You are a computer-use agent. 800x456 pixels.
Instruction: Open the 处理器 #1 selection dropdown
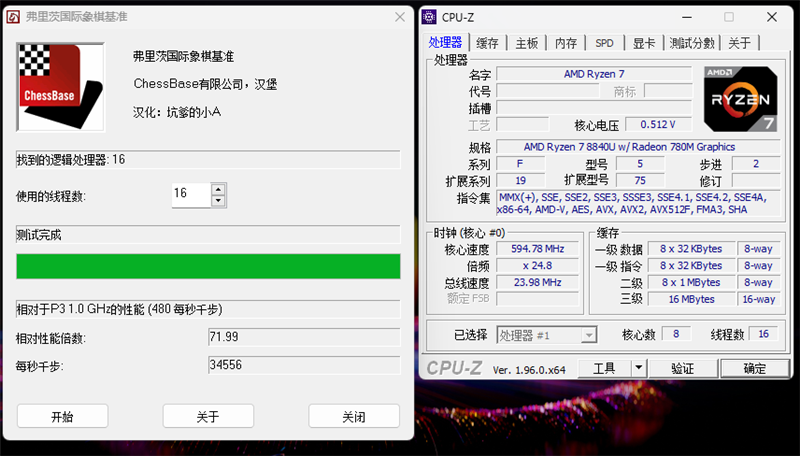546,335
